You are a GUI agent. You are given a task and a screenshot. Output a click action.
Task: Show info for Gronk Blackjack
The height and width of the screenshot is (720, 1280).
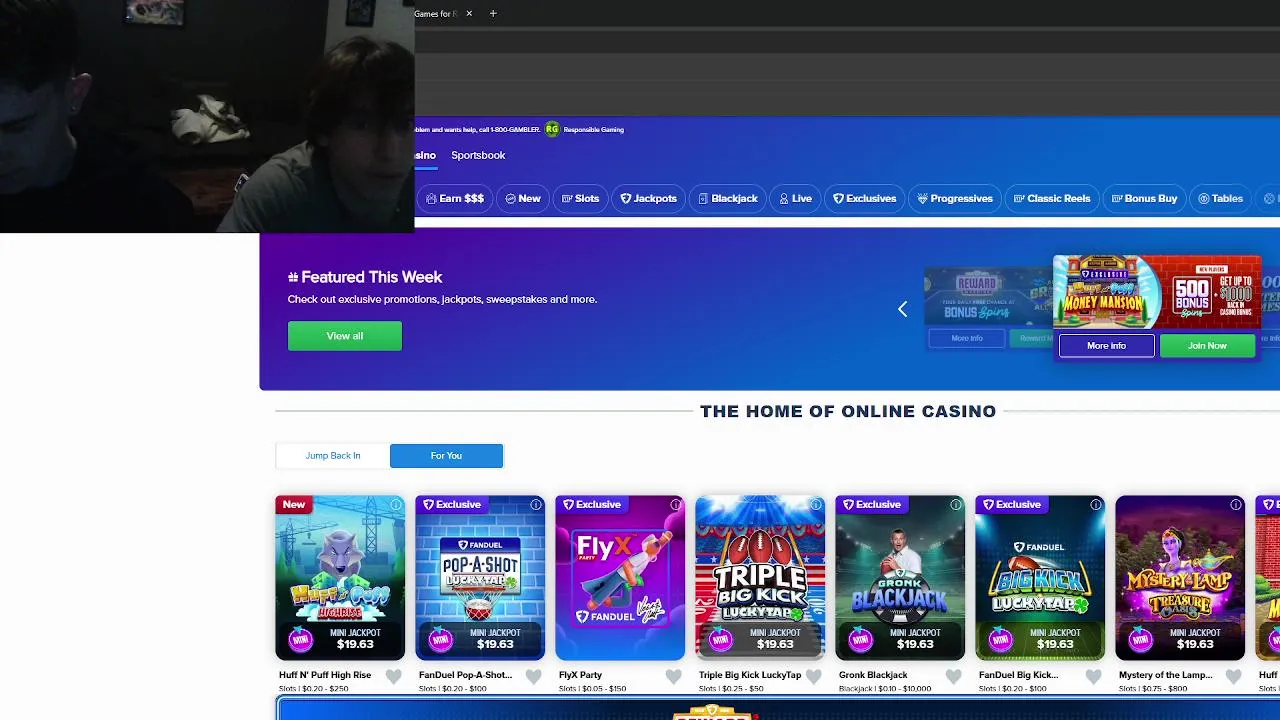(x=956, y=505)
